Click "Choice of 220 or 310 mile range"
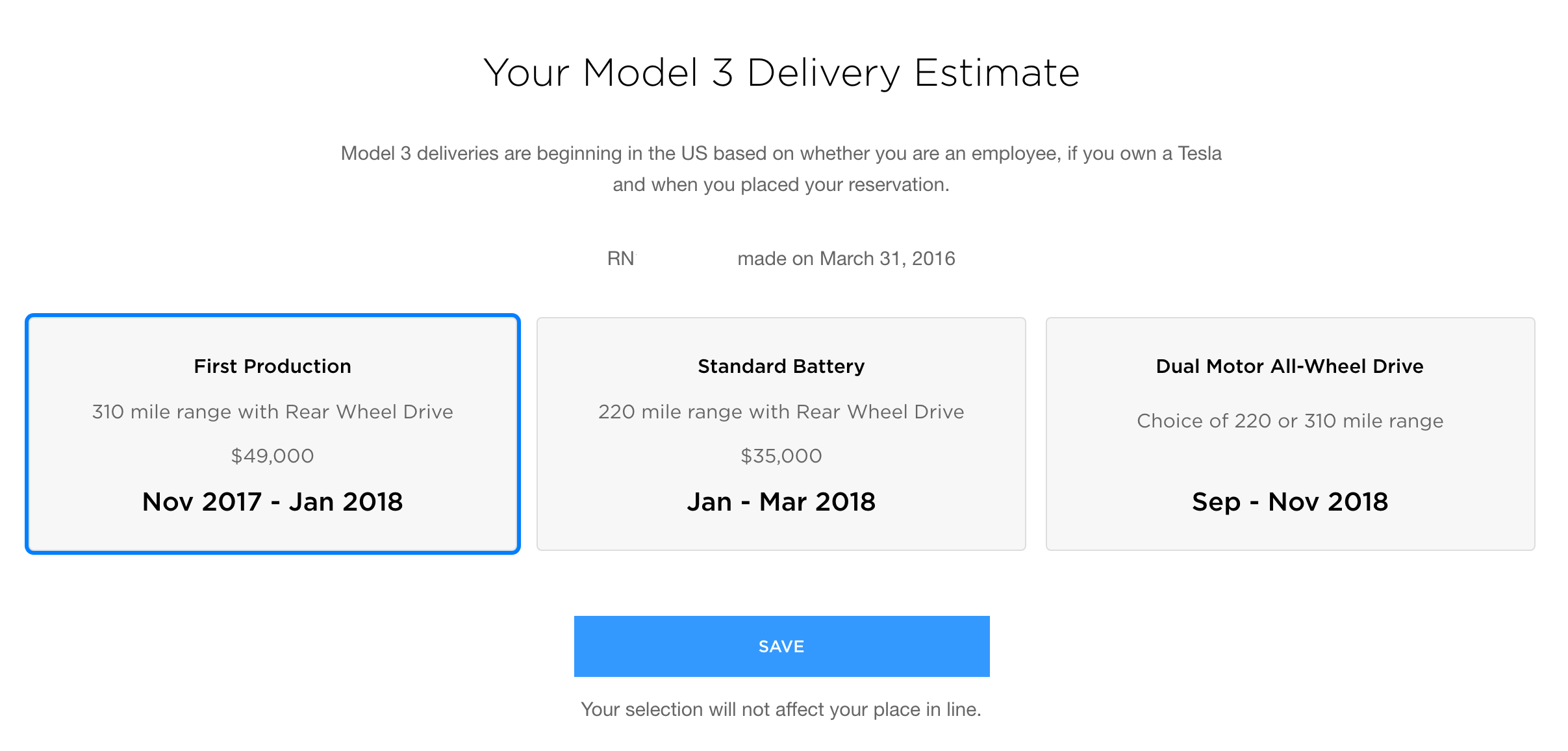The width and height of the screenshot is (1568, 751). coord(1290,421)
